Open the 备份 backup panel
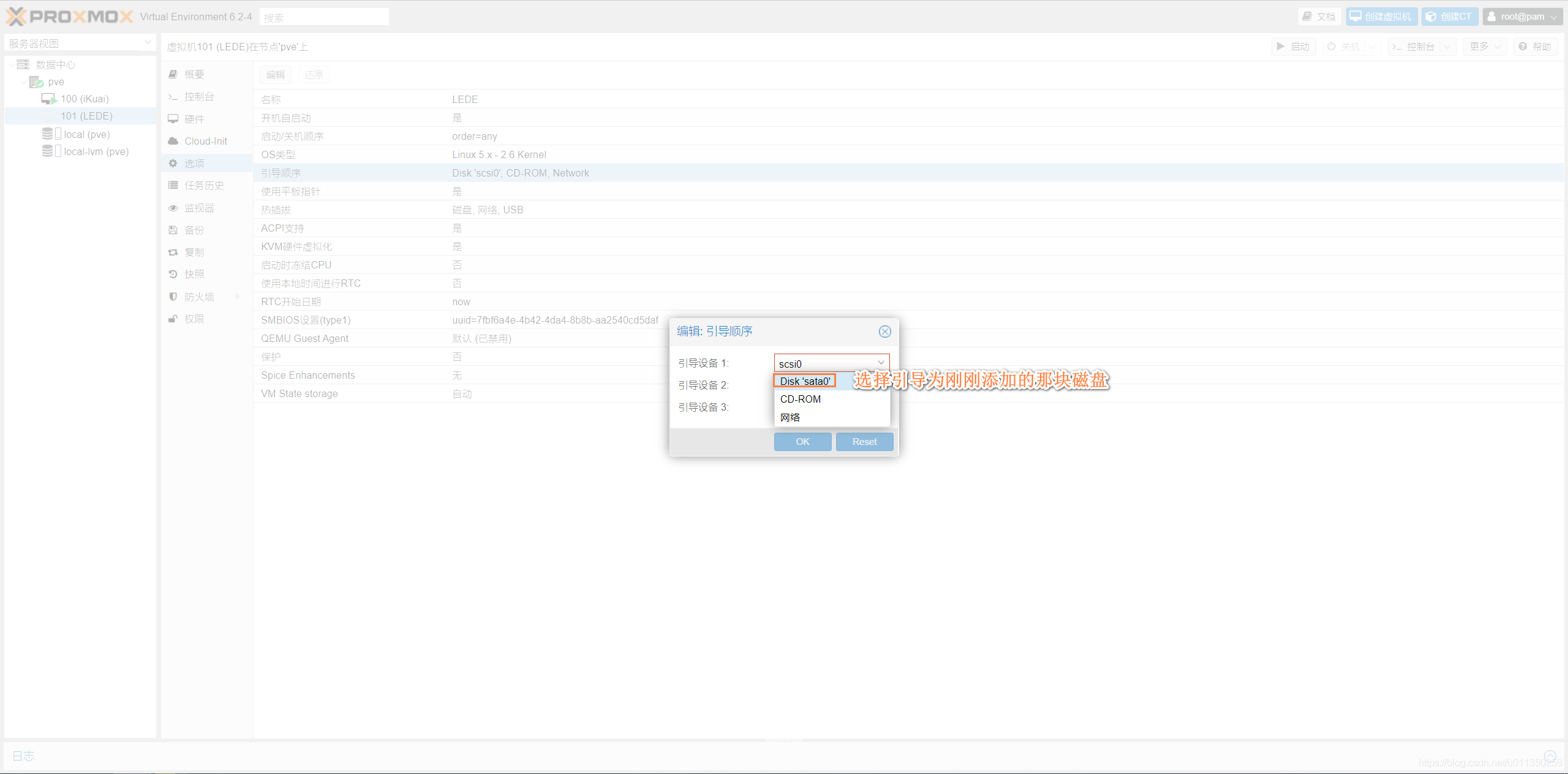1568x774 pixels. (x=194, y=230)
